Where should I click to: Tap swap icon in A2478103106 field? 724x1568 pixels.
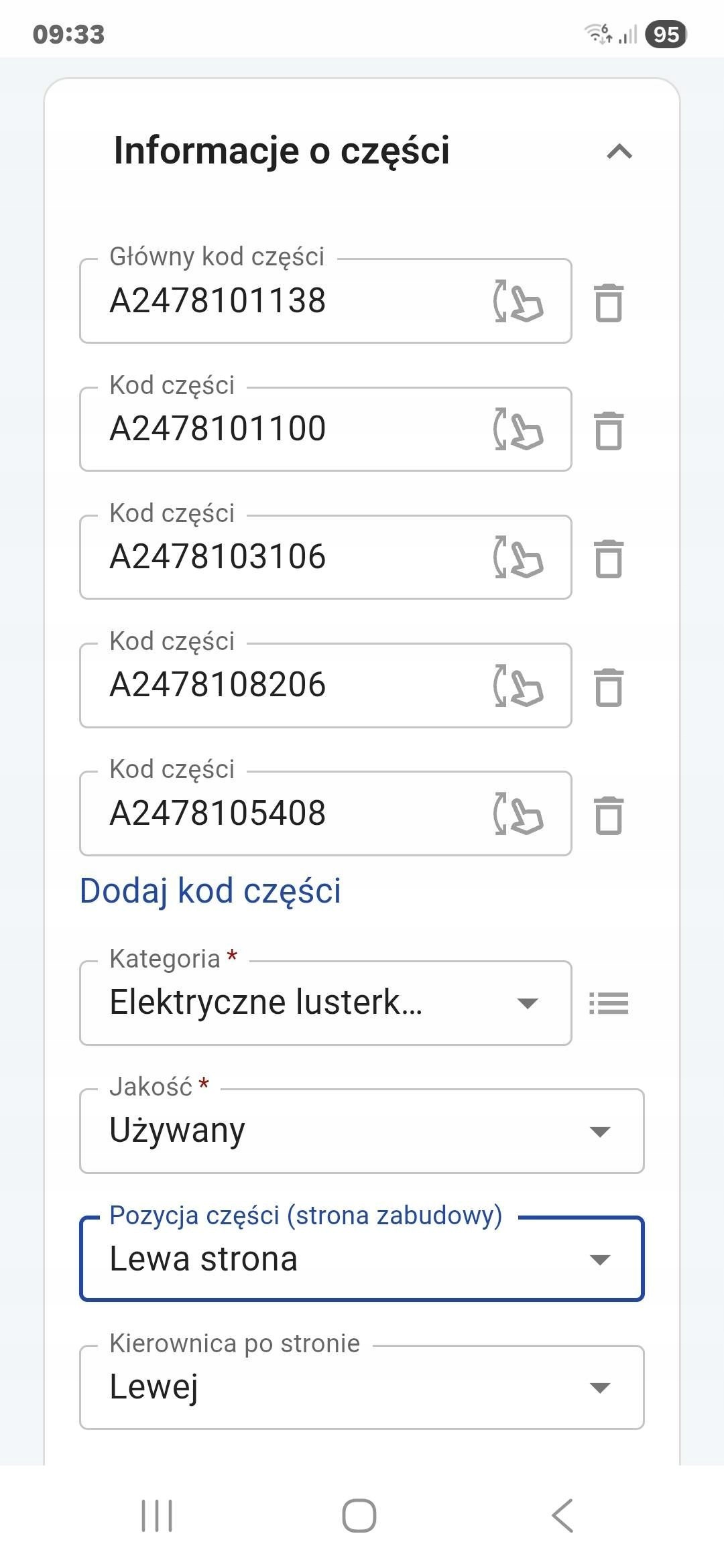pos(518,558)
